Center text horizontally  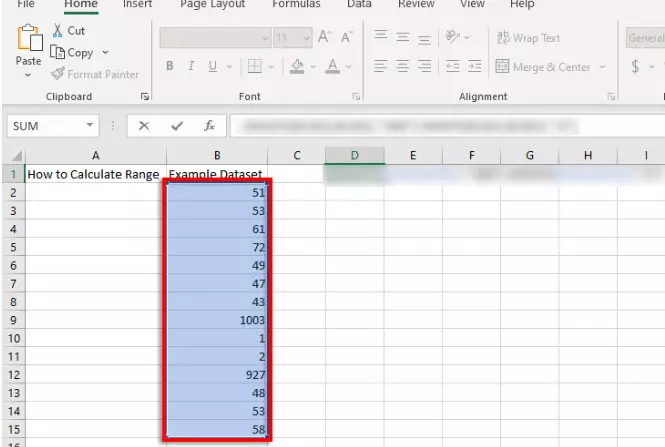pos(402,66)
